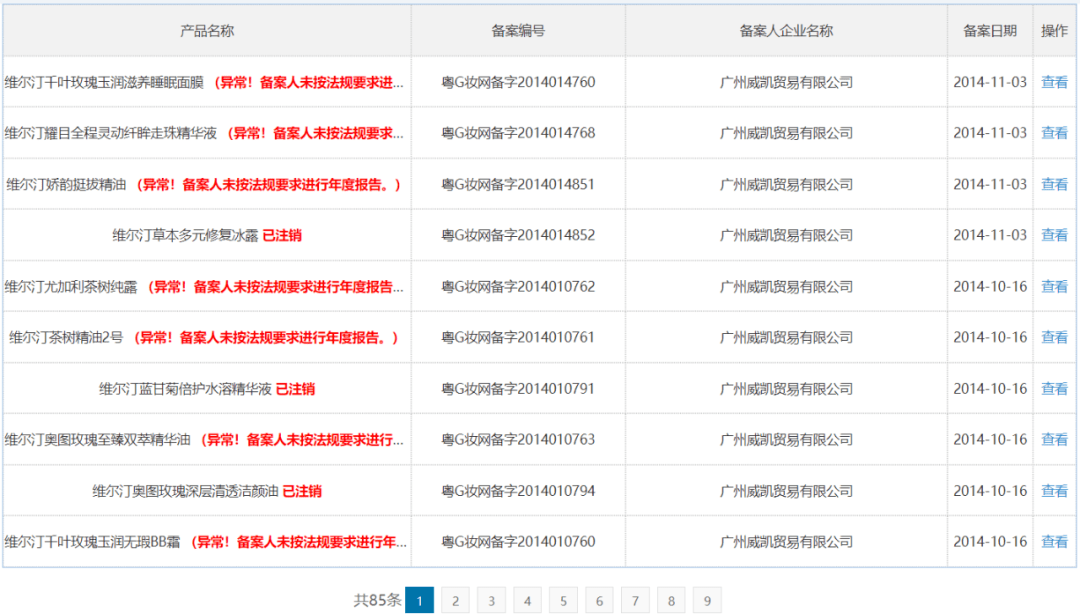Go to page 9 of results
This screenshot has width=1080, height=614.
(x=707, y=600)
